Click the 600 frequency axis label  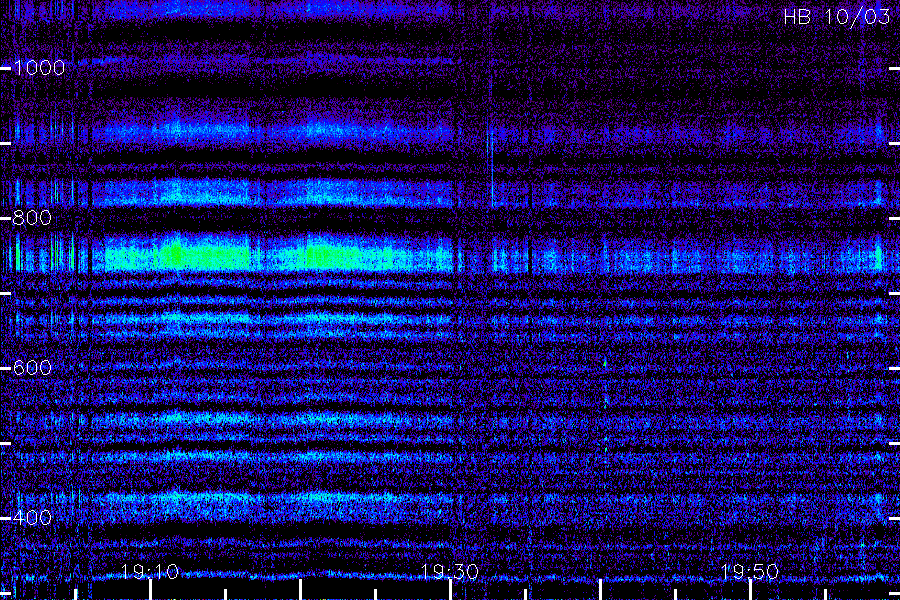coord(32,367)
